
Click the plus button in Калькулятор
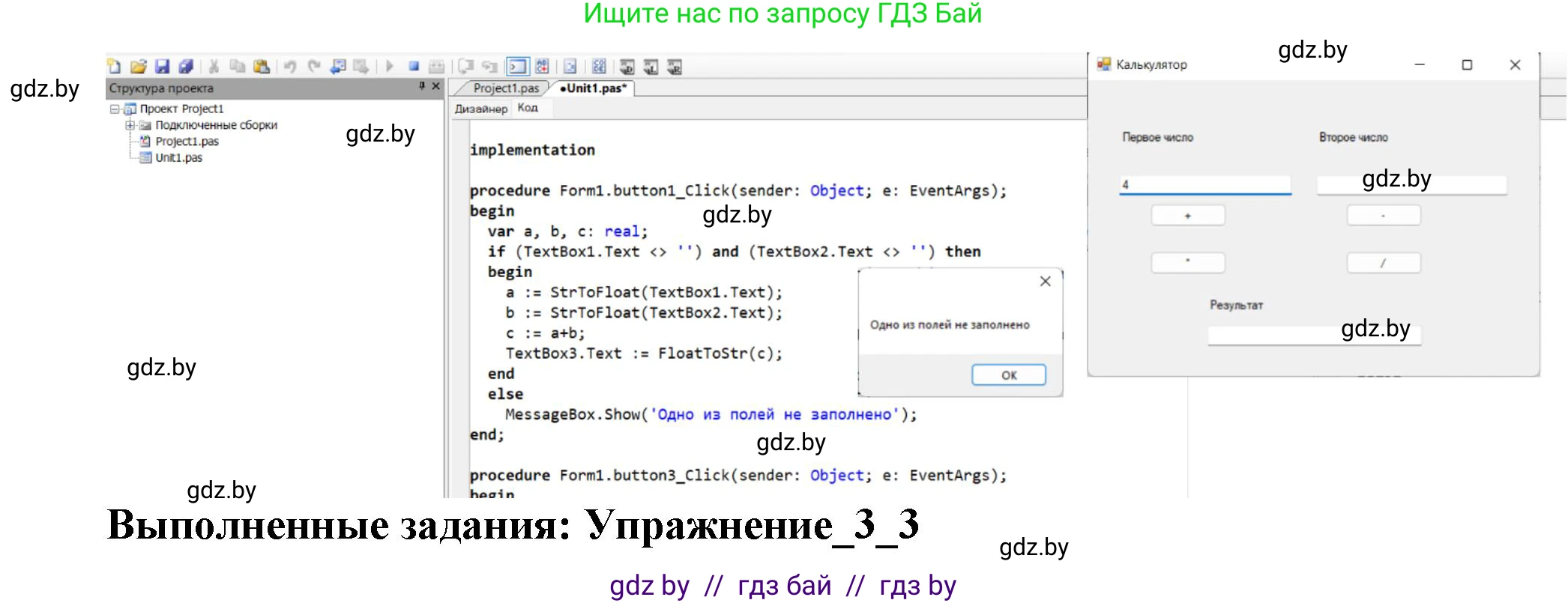click(x=1188, y=216)
